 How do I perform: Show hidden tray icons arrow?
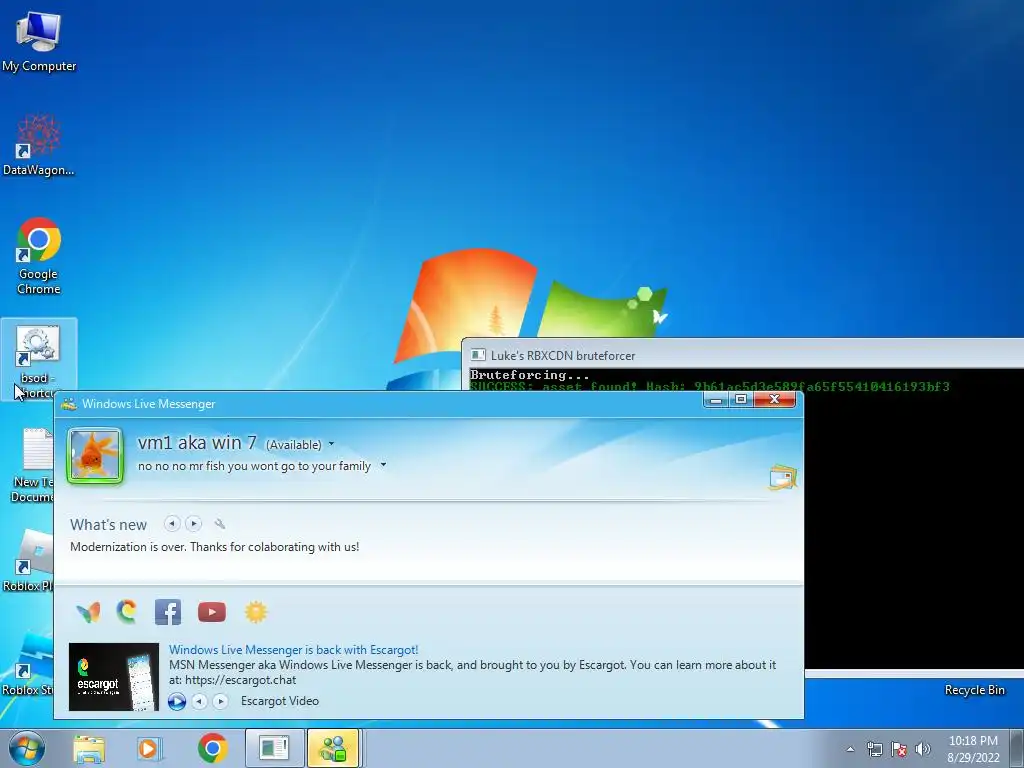850,749
